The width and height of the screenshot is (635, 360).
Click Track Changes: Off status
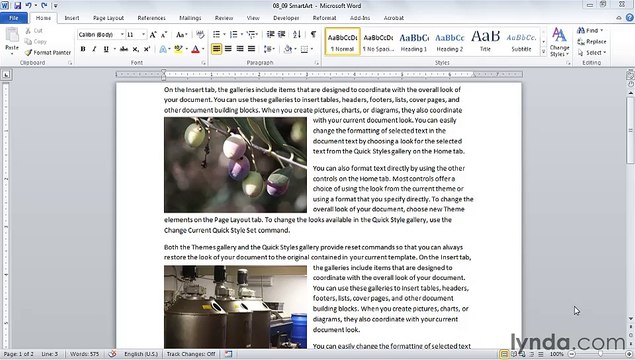tap(191, 354)
